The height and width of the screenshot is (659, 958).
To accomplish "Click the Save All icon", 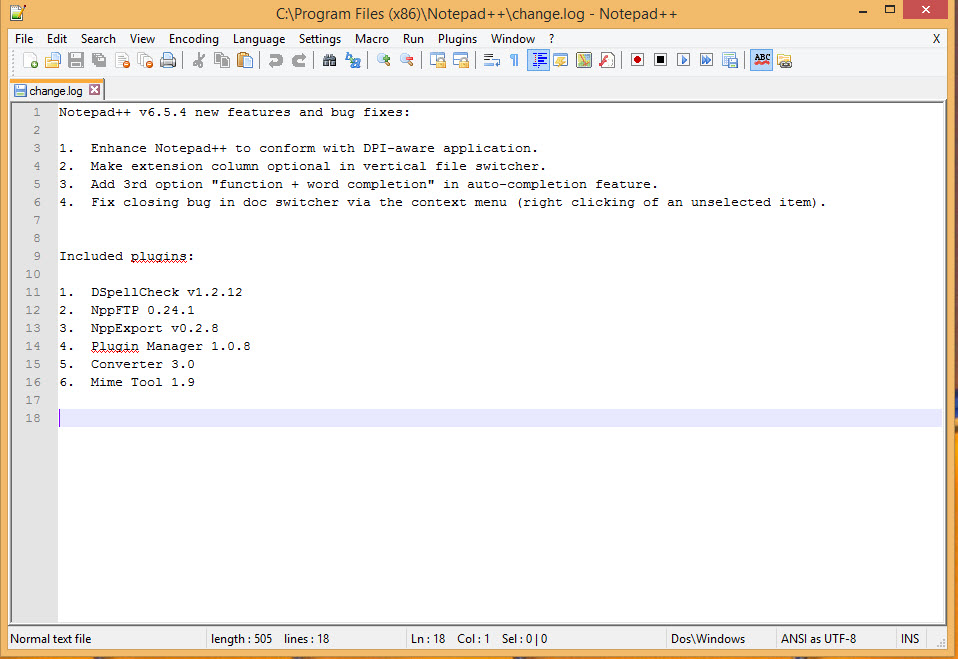I will [x=99, y=60].
